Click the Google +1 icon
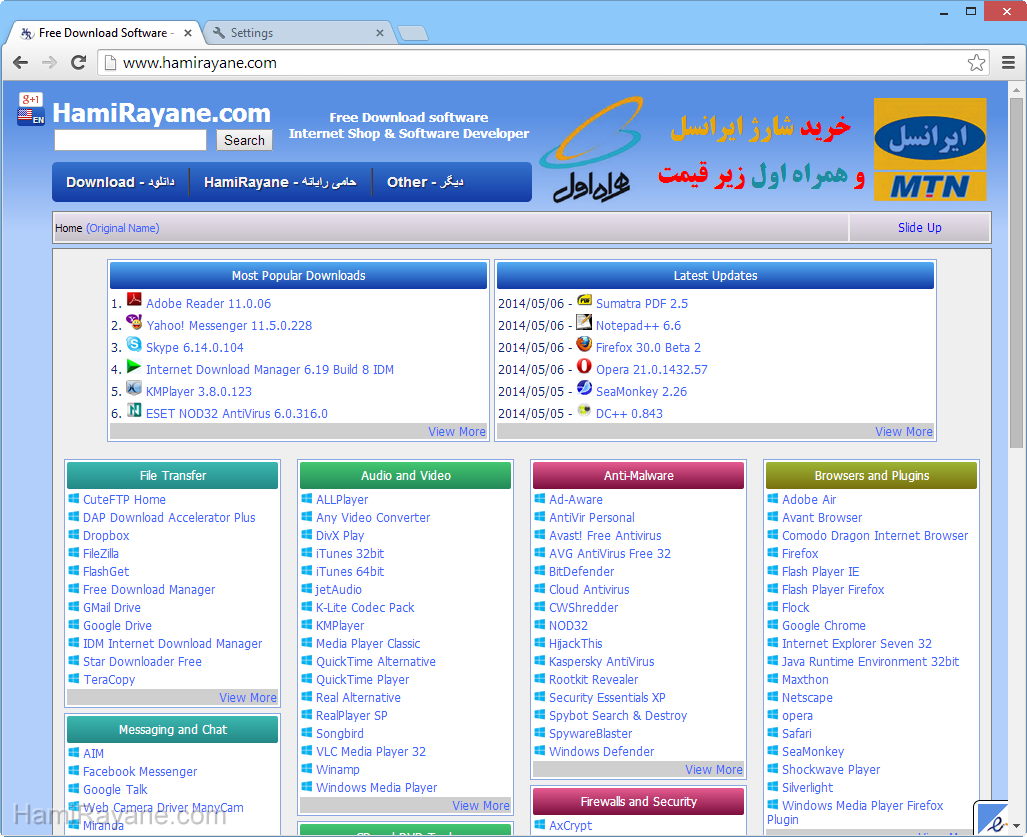The width and height of the screenshot is (1027, 837). click(30, 100)
